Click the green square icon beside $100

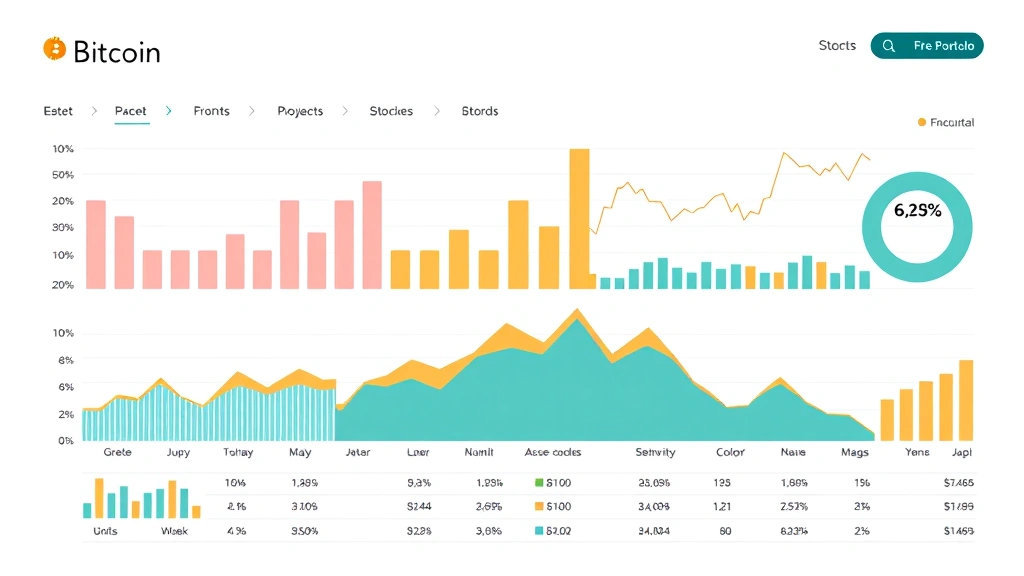coord(538,482)
